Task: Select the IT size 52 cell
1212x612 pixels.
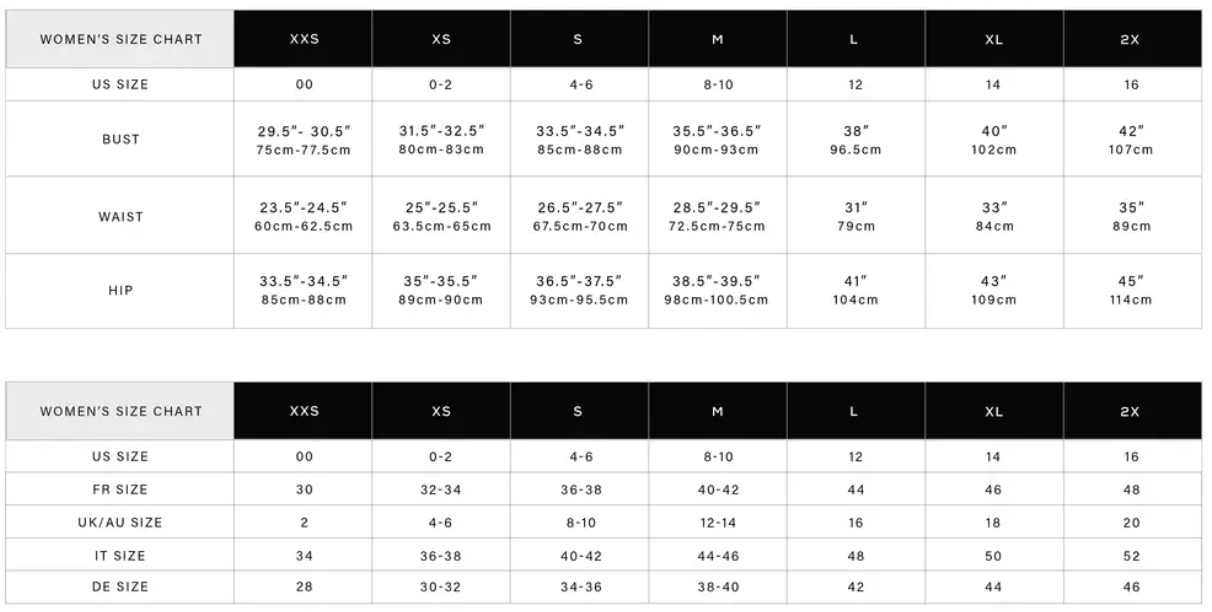Action: click(x=1131, y=555)
